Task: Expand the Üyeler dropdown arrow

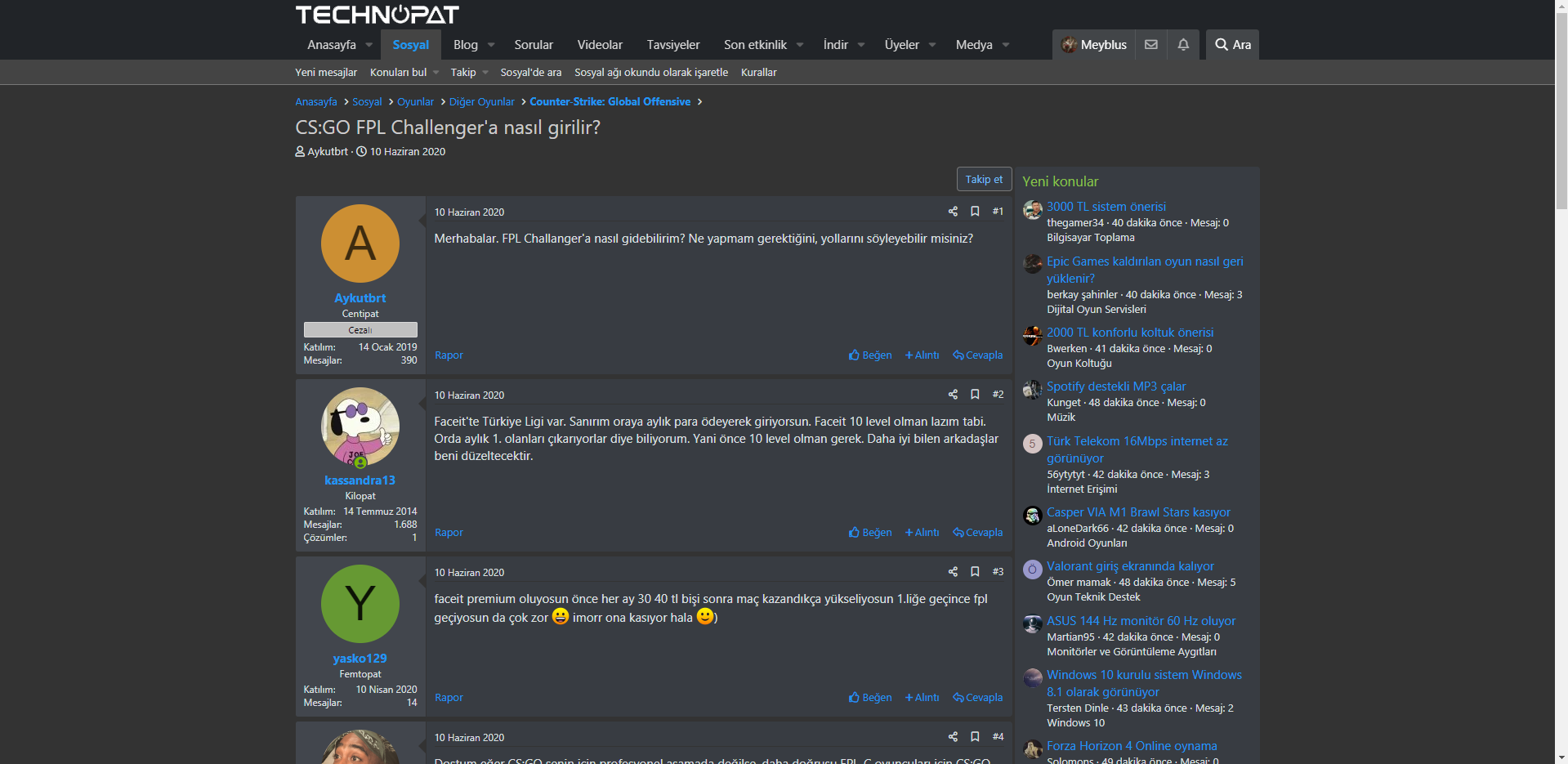Action: pyautogui.click(x=932, y=45)
